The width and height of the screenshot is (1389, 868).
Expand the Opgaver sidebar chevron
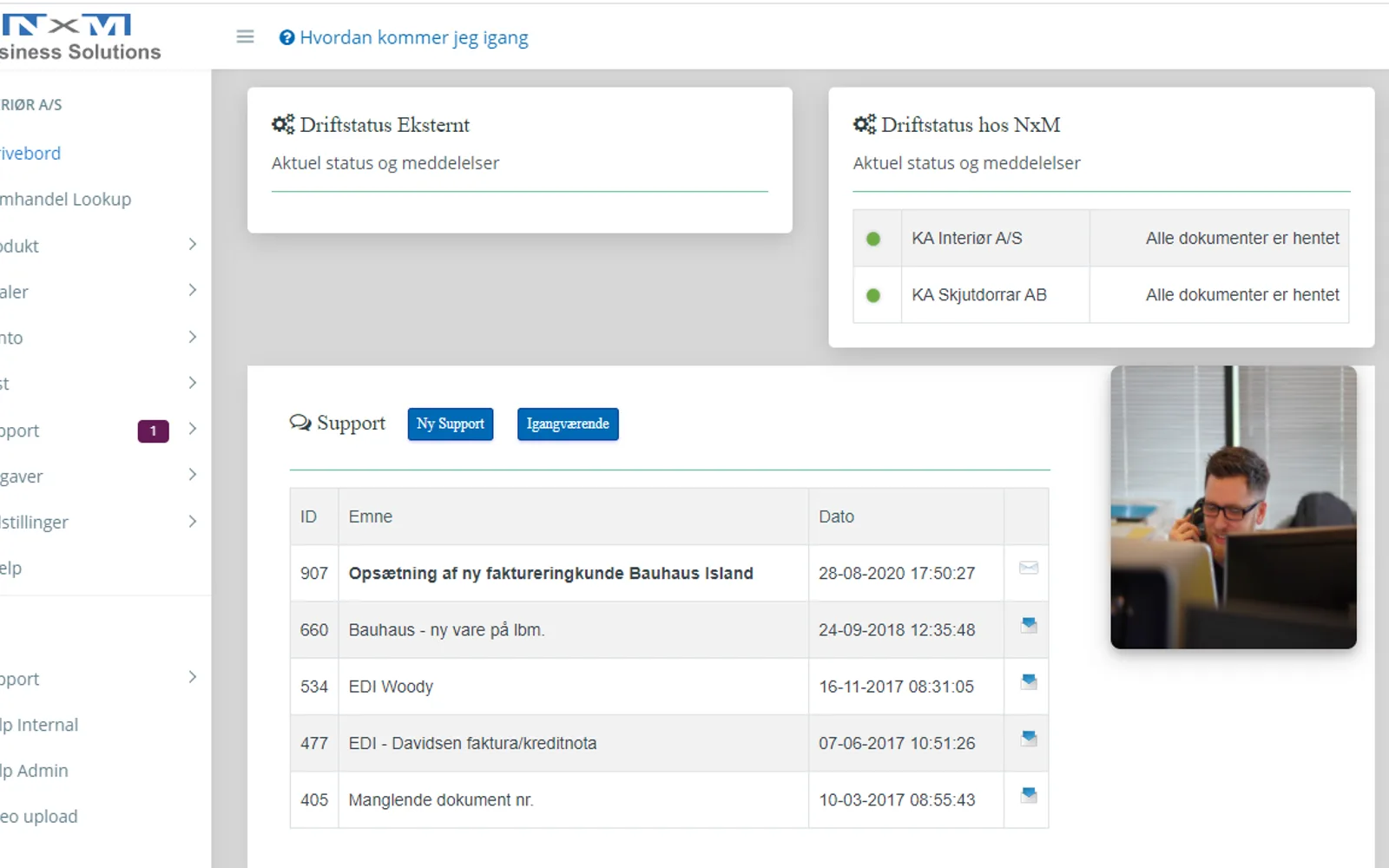point(193,475)
